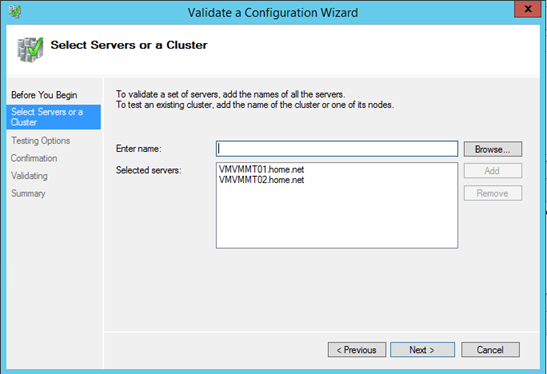Click the Browse... button
547x374 pixels.
[x=493, y=149]
